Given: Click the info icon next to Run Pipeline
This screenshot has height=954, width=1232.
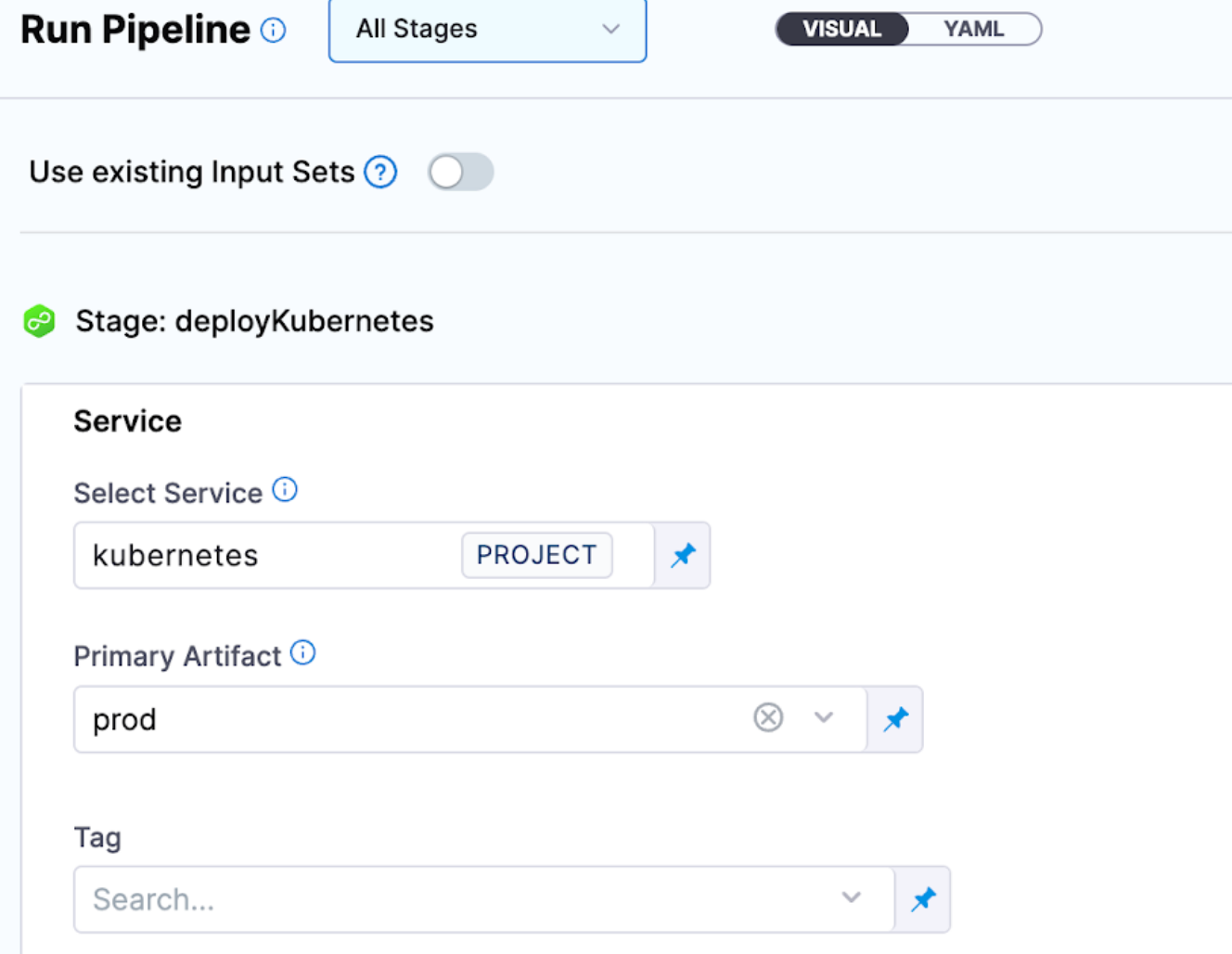Looking at the screenshot, I should point(273,31).
